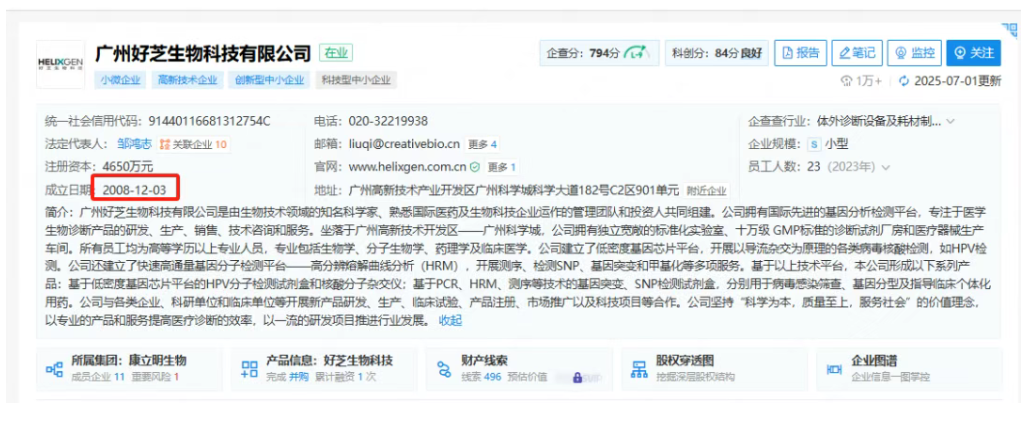The height and width of the screenshot is (426, 1032).
Task: Expand the 企查查行业 industry dropdown arrow
Action: click(950, 121)
